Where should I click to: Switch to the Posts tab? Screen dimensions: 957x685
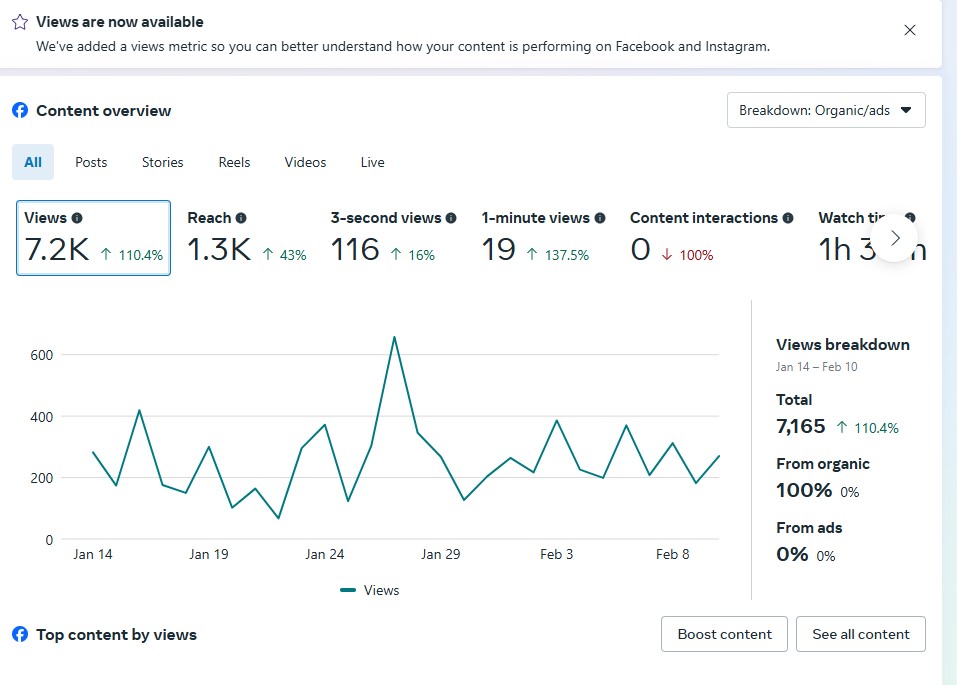(91, 162)
